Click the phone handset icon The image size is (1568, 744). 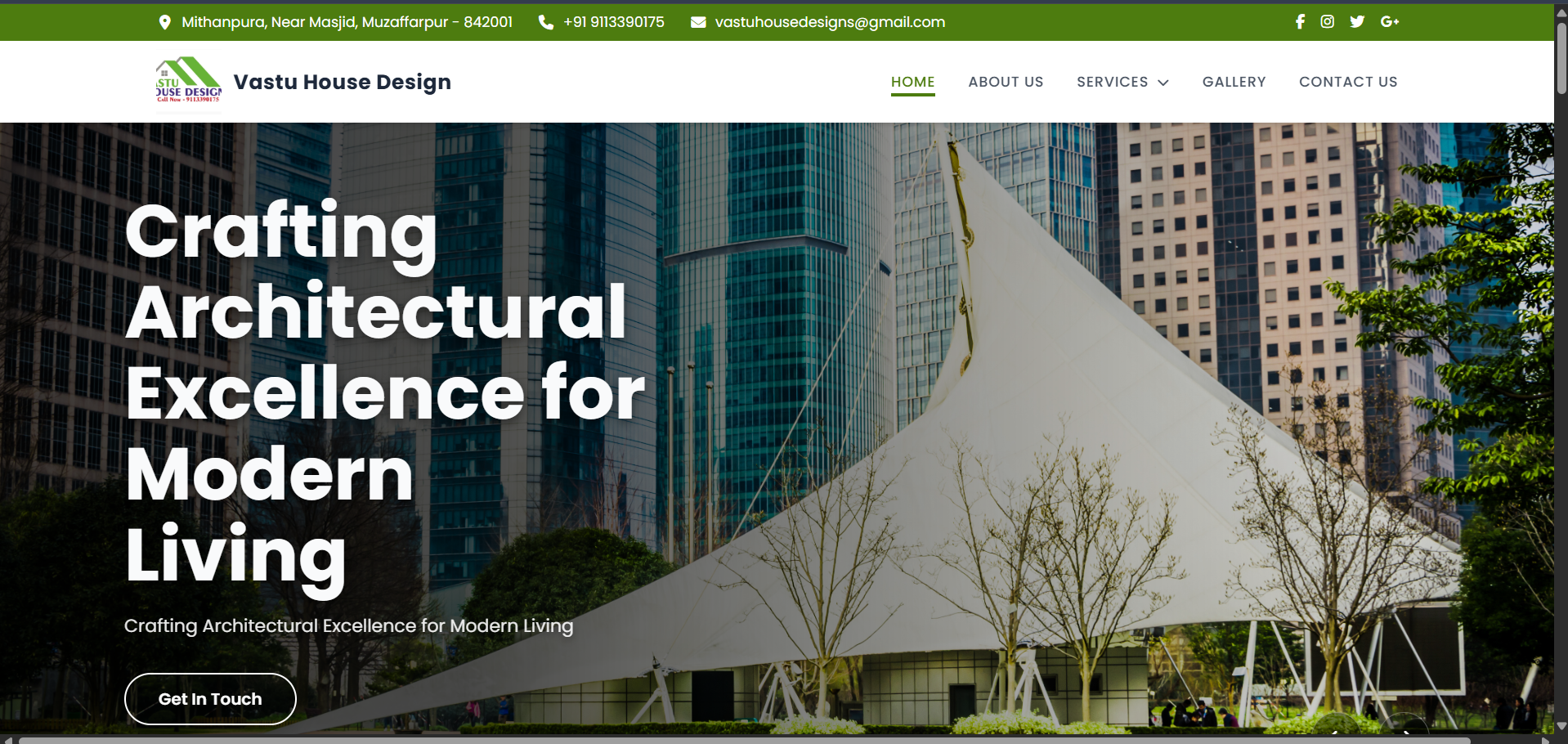click(546, 22)
